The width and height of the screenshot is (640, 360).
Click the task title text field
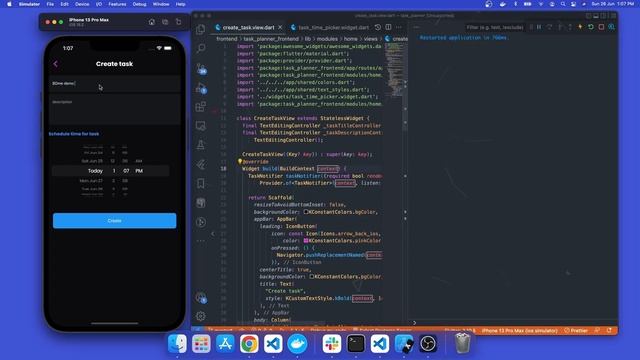tap(114, 84)
